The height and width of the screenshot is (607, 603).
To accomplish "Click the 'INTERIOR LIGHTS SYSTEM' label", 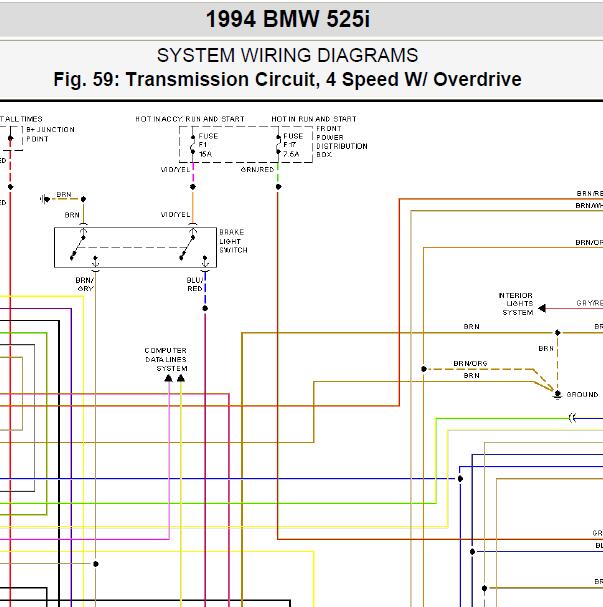I will coord(516,304).
